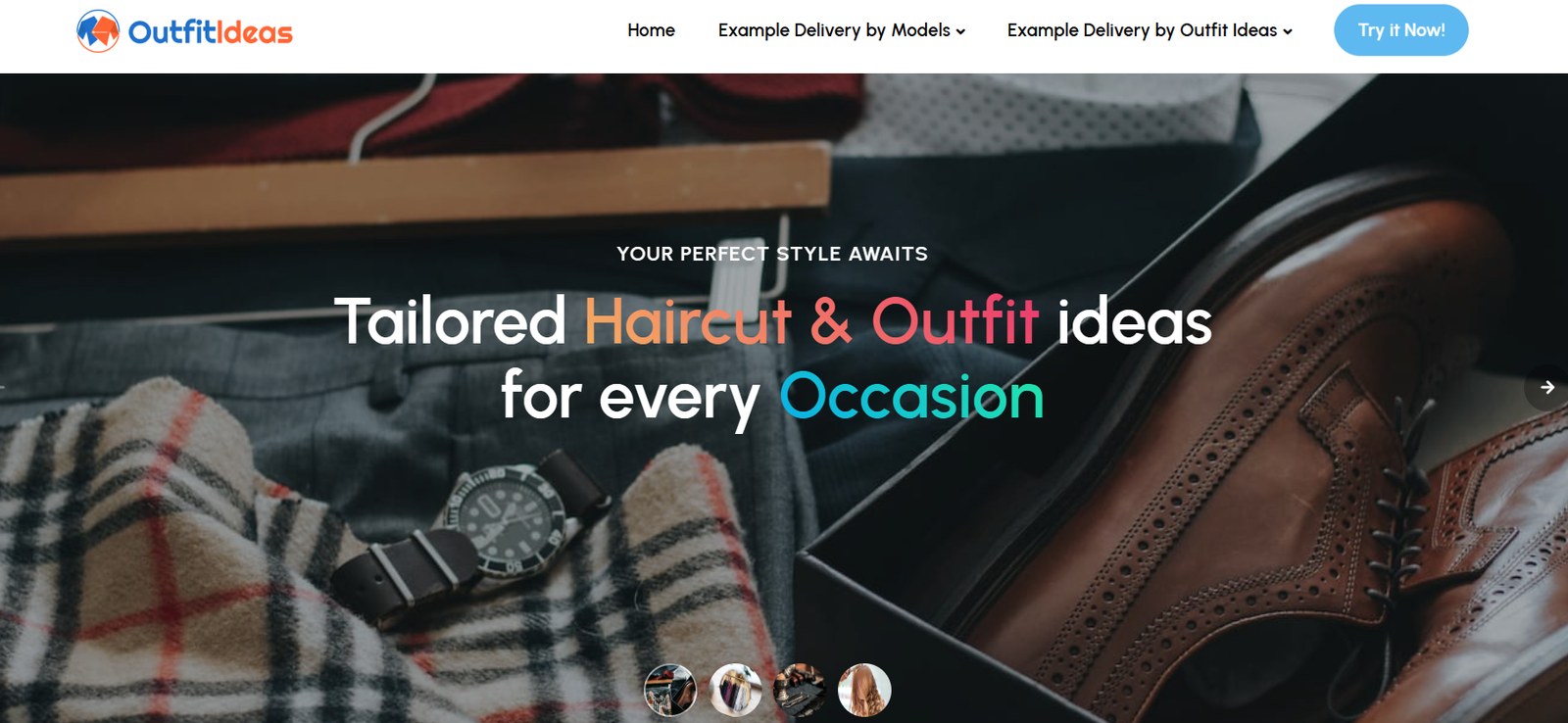Viewport: 1568px width, 723px height.
Task: Click the orange 'Haircut' headline word
Action: click(688, 321)
